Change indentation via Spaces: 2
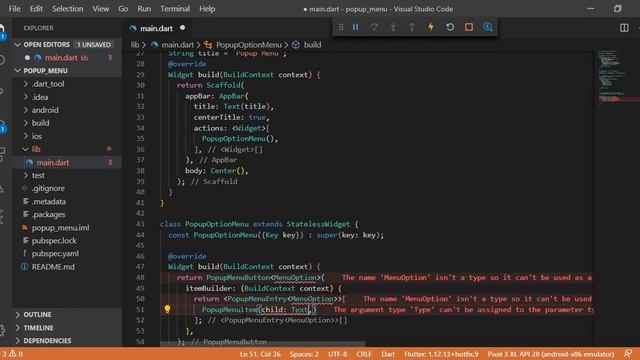The width and height of the screenshot is (640, 360). pos(304,354)
